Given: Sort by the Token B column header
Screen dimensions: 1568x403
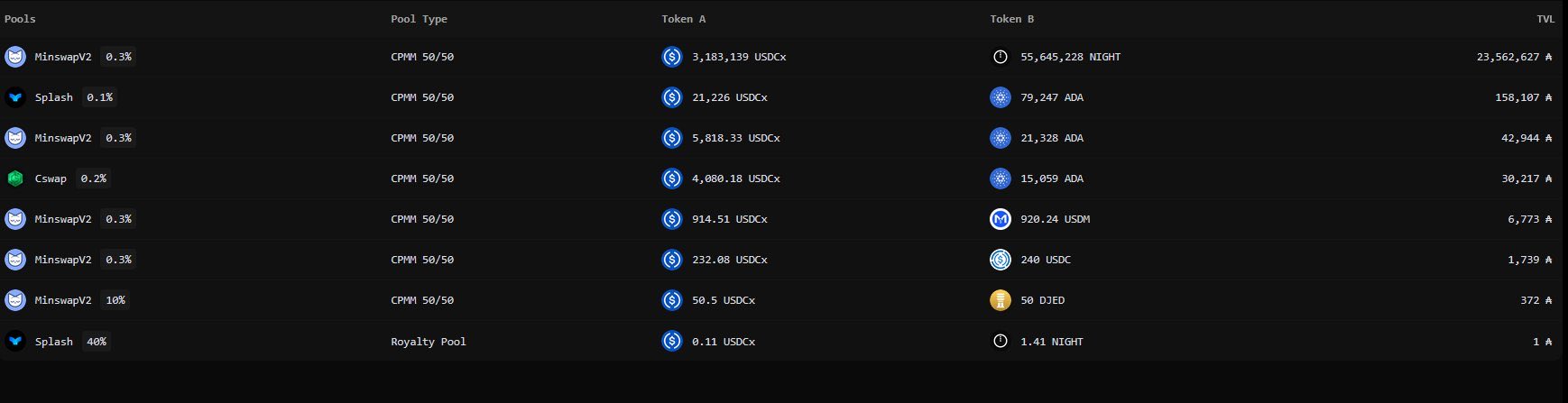Looking at the screenshot, I should point(1012,19).
